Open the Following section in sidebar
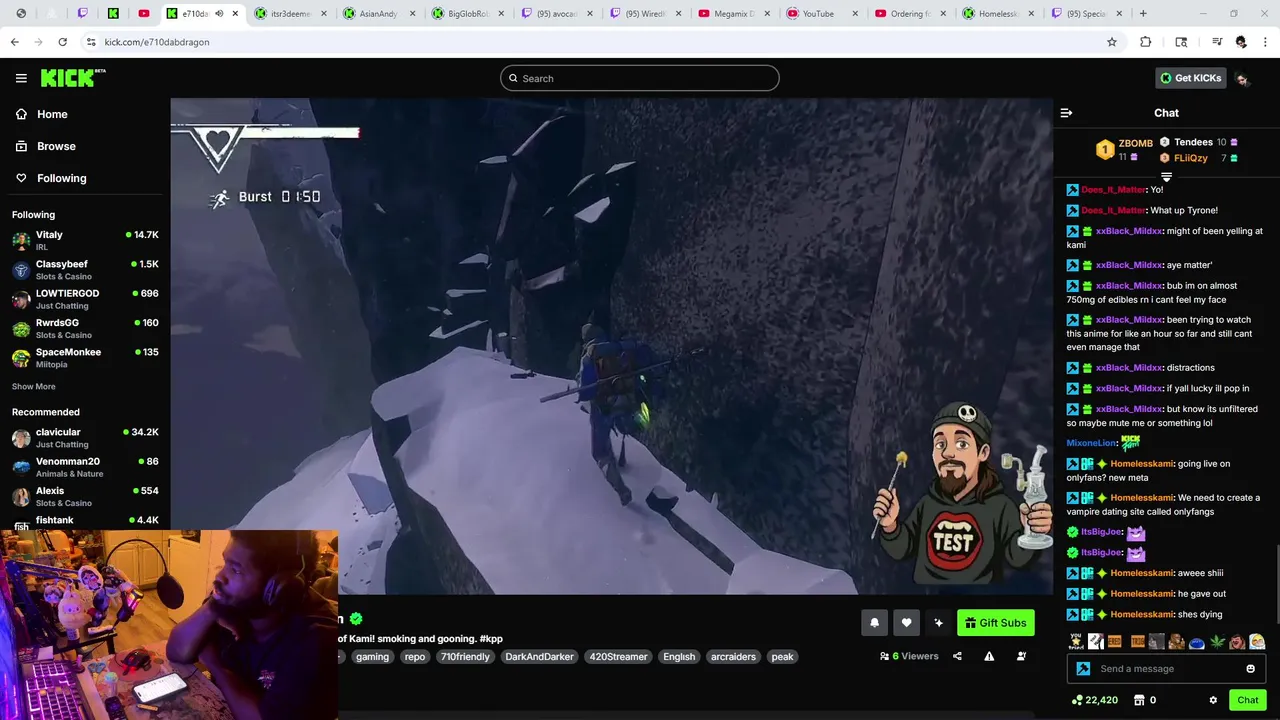Viewport: 1280px width, 720px height. (x=50, y=178)
